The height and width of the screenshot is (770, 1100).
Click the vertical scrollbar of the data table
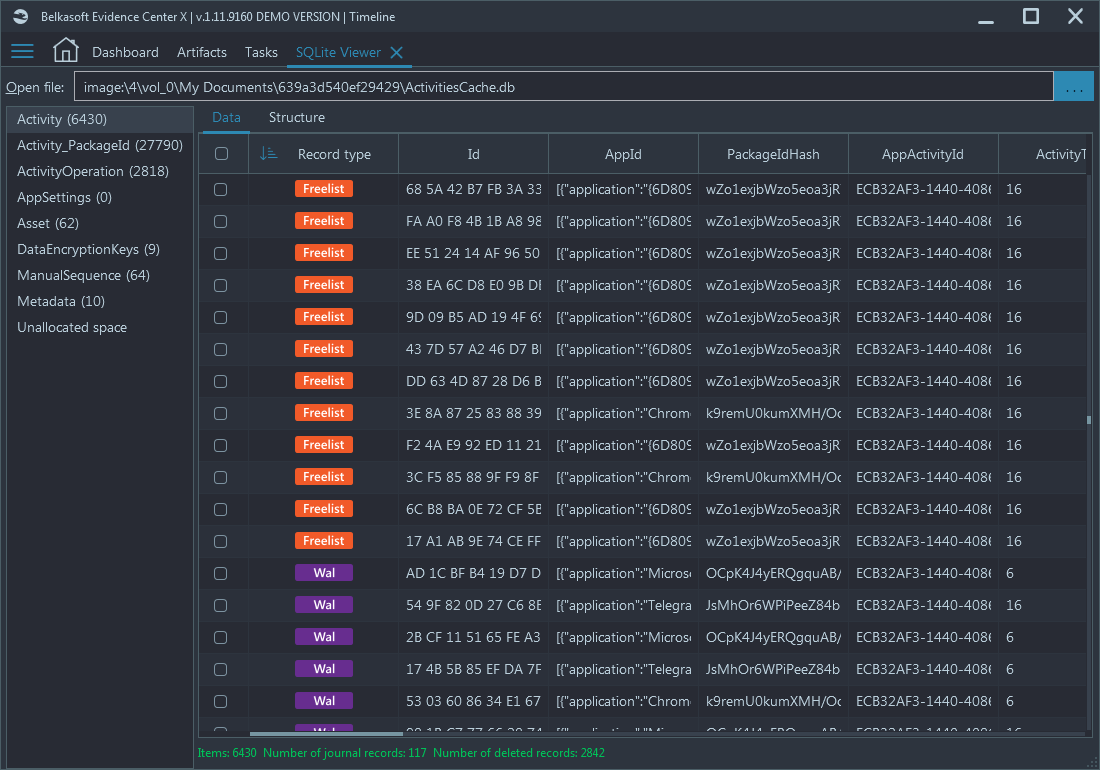pos(1089,420)
